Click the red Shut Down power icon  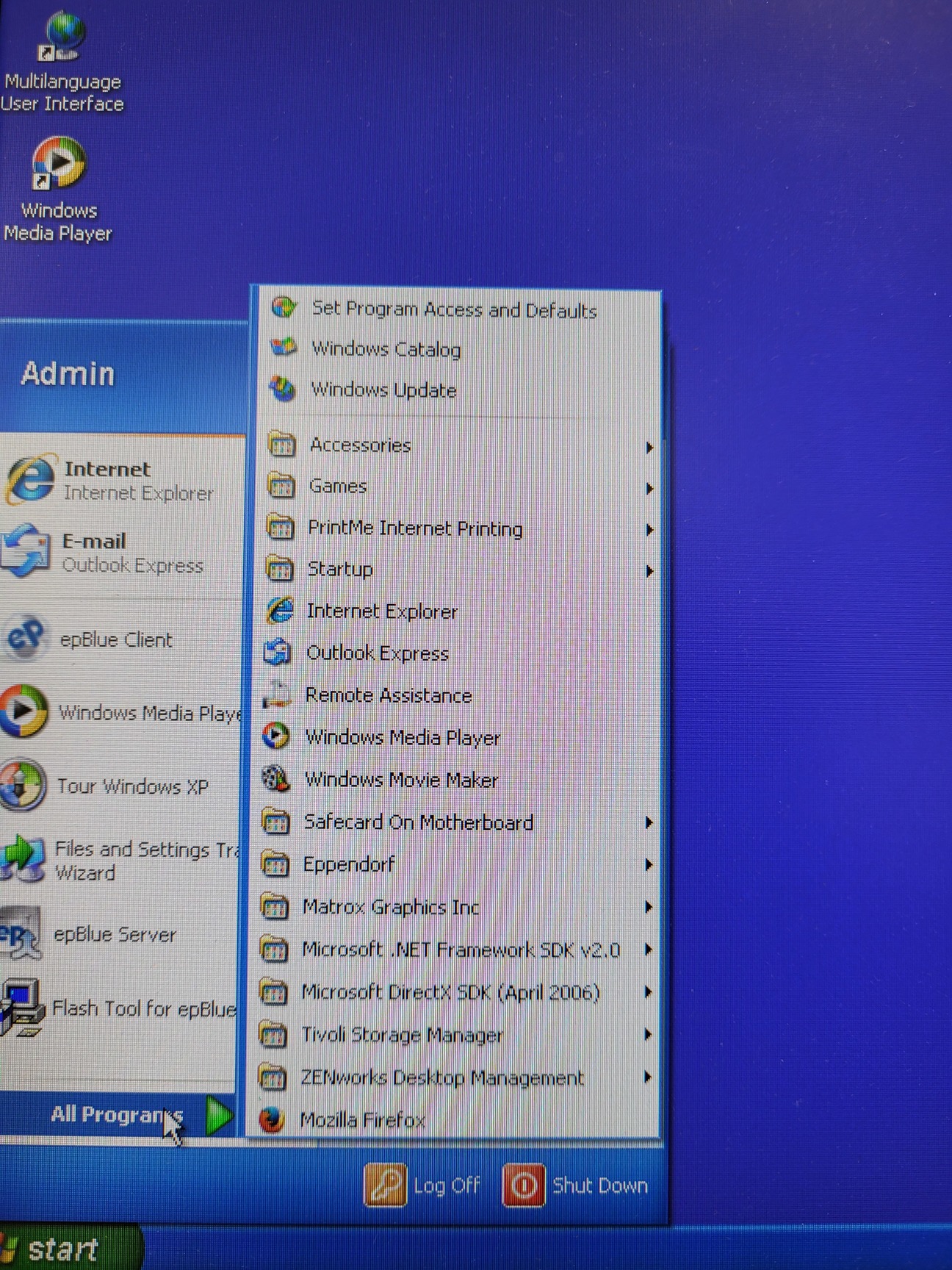pos(524,1185)
